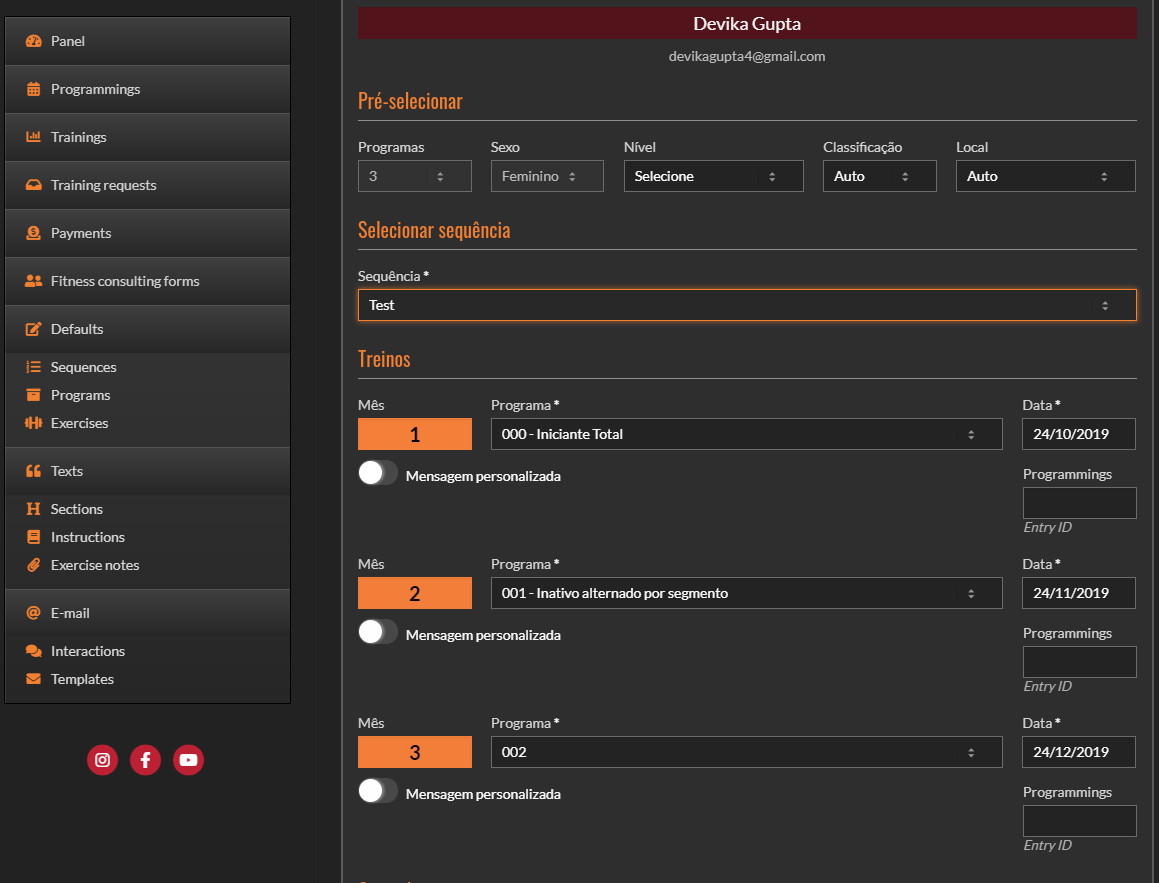Viewport: 1159px width, 883px height.
Task: Click the calendar icon beside Programmings
Action: click(33, 89)
